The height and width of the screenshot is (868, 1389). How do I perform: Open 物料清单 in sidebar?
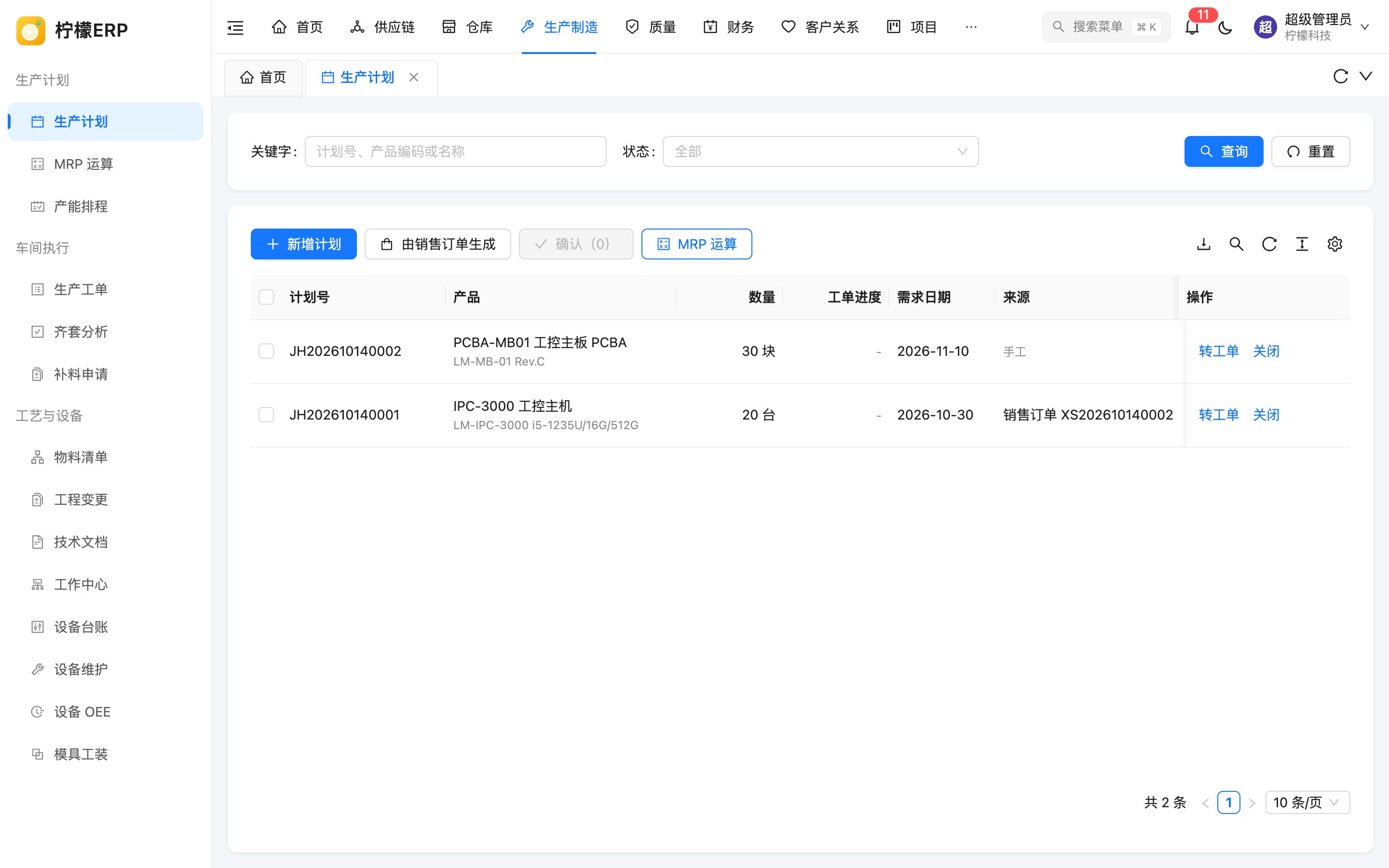(x=106, y=457)
